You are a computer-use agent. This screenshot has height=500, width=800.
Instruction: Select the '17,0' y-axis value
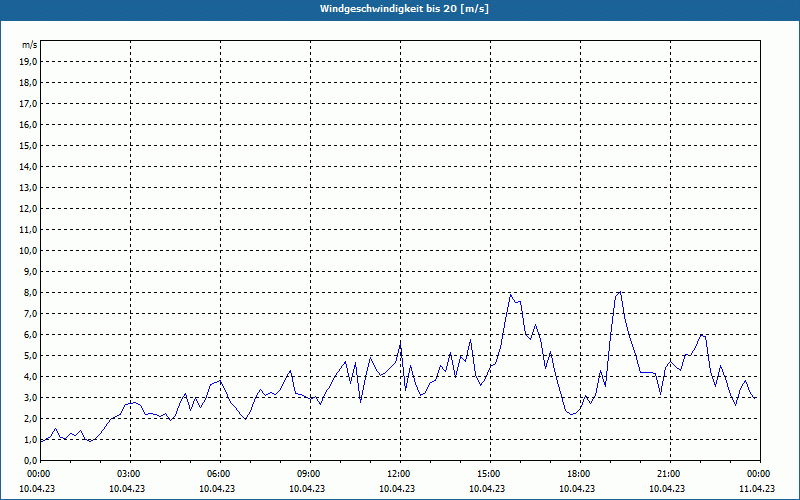[29, 104]
